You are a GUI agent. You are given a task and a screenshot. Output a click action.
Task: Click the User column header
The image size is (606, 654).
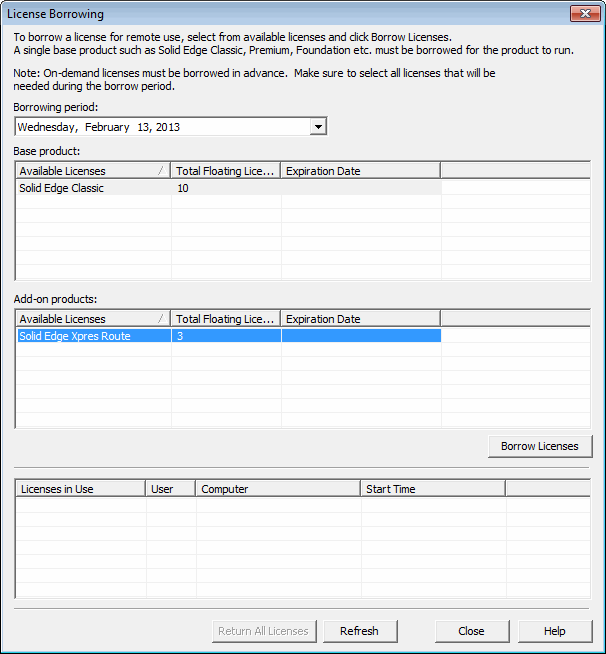click(x=171, y=489)
